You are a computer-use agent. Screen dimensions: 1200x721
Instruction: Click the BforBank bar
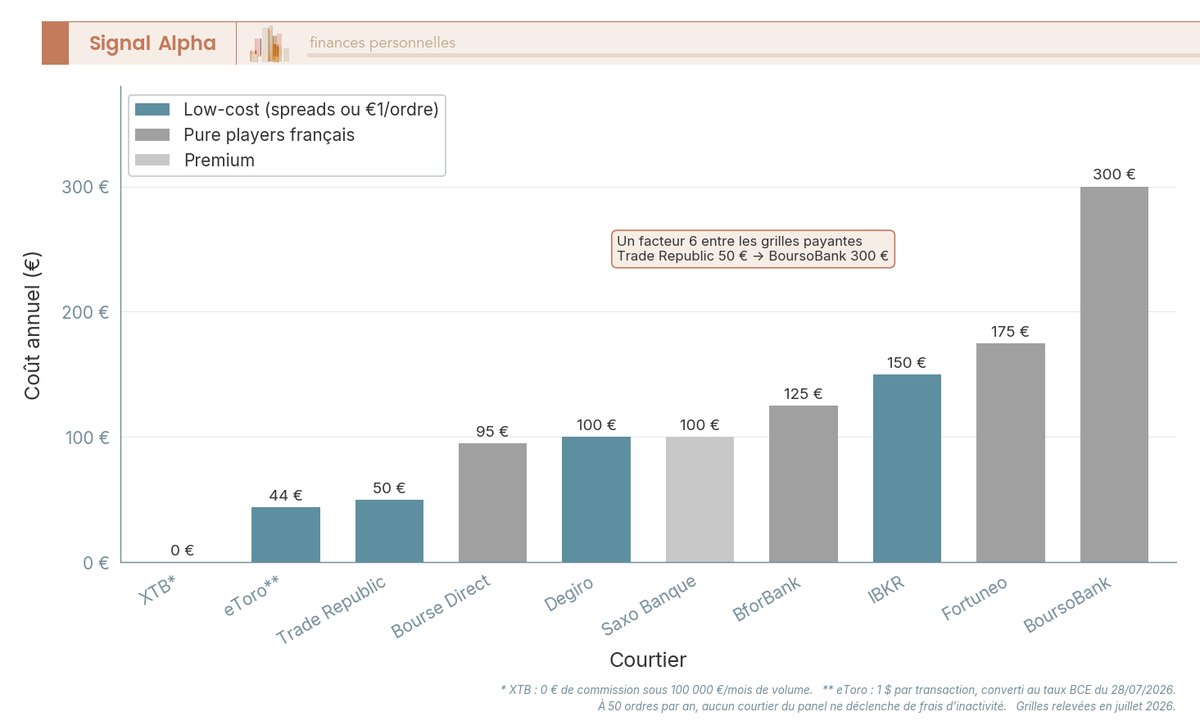coord(803,484)
